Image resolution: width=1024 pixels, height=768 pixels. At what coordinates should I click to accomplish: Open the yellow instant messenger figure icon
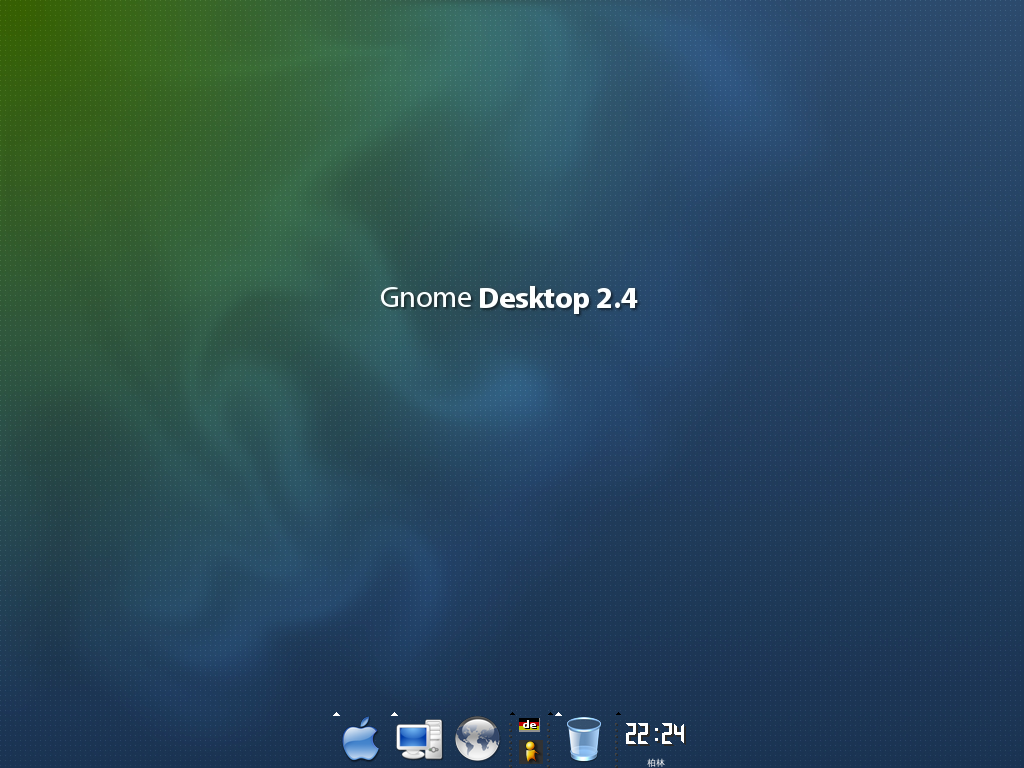(530, 752)
